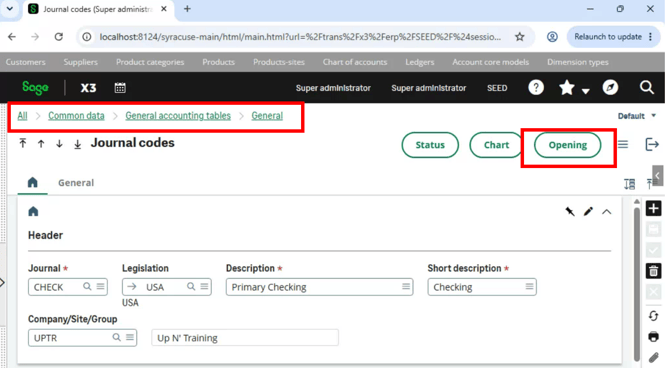
Task: Open the Suppliers menu item
Action: (x=81, y=62)
